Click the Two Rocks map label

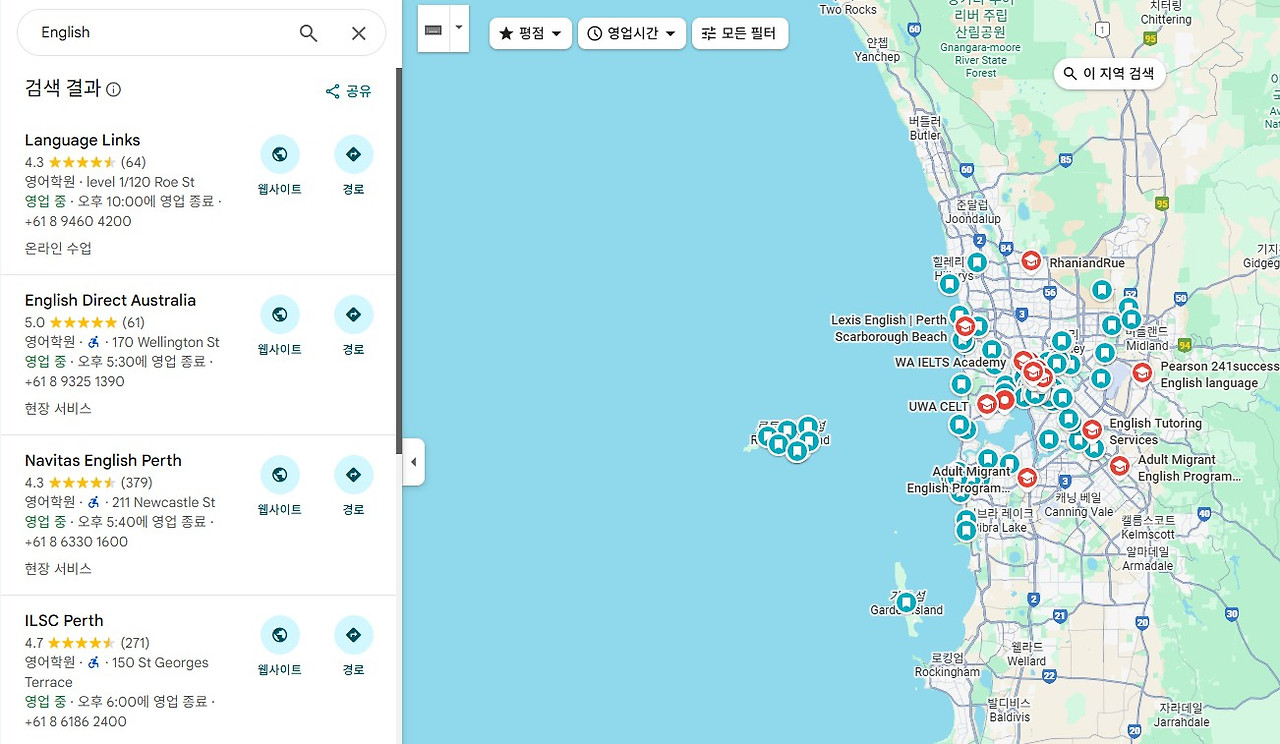pyautogui.click(x=848, y=10)
